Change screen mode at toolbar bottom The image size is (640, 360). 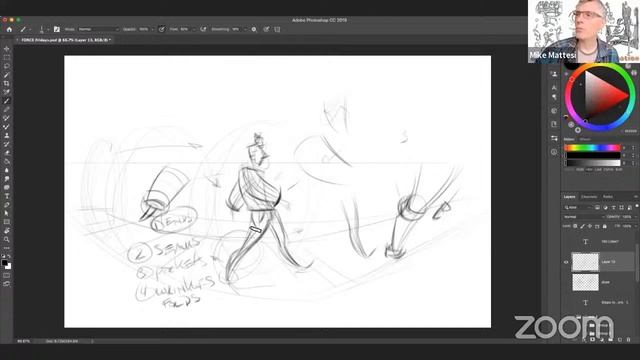point(7,284)
